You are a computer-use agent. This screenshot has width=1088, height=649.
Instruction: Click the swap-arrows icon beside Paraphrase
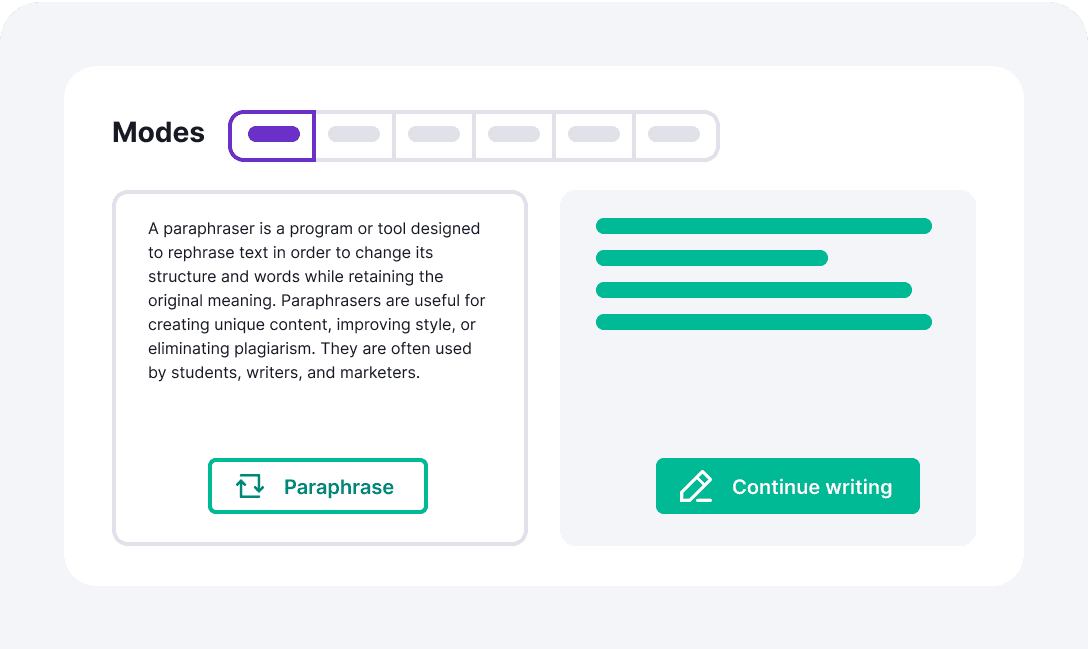click(250, 486)
